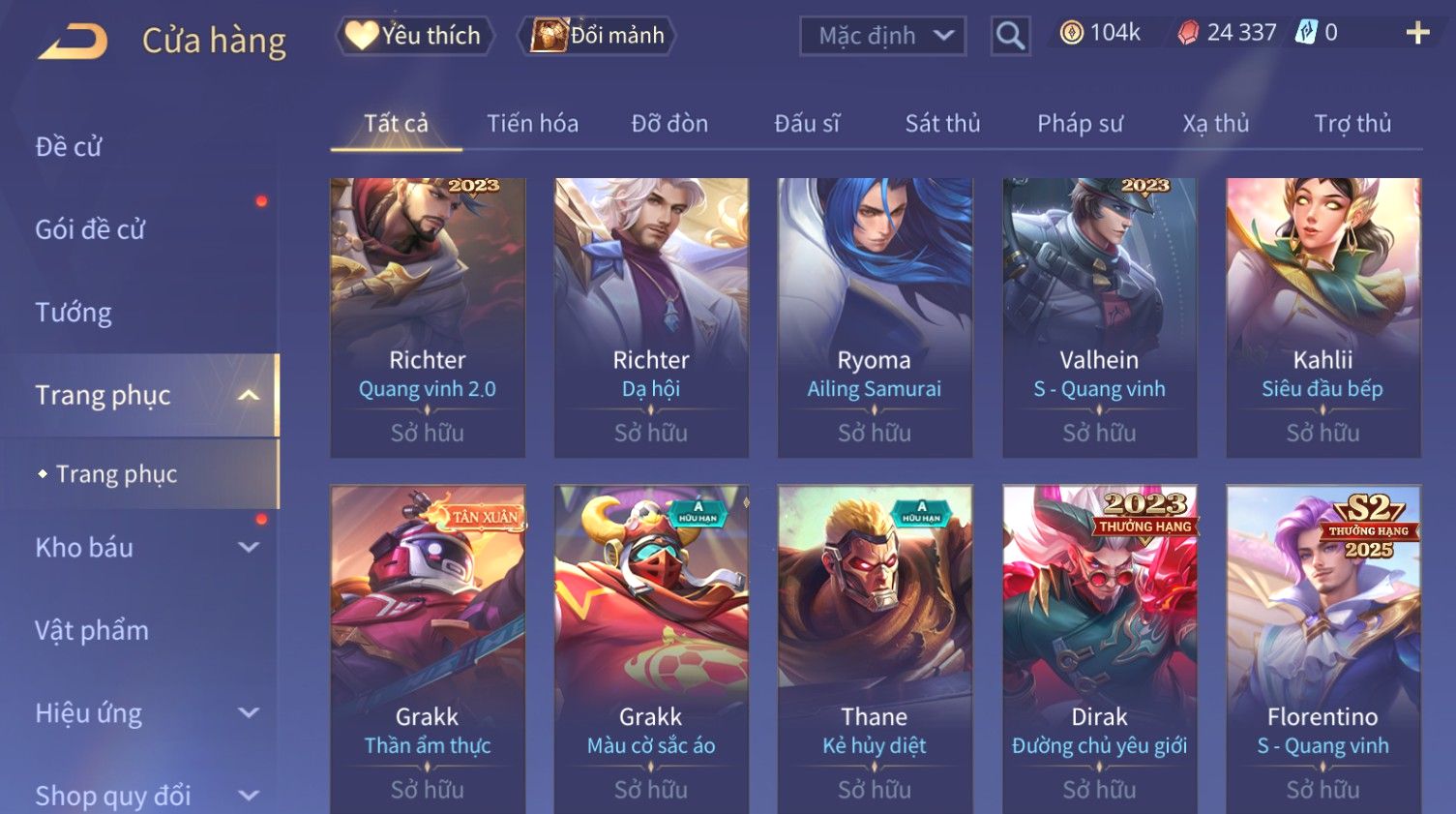Switch to the Tiến hóa tab
Screen dimensions: 1456x814
pyautogui.click(x=532, y=124)
